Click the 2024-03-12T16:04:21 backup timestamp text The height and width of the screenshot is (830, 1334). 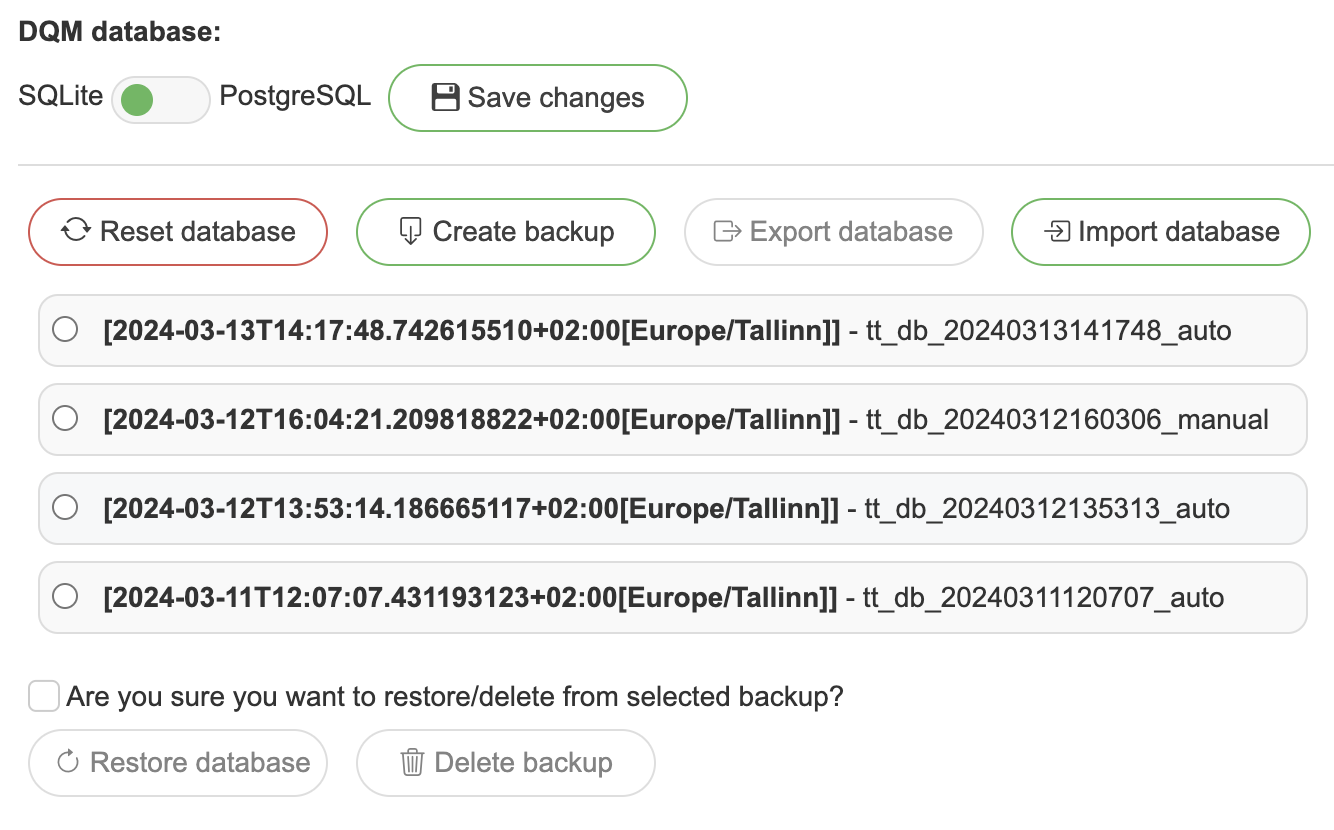471,419
